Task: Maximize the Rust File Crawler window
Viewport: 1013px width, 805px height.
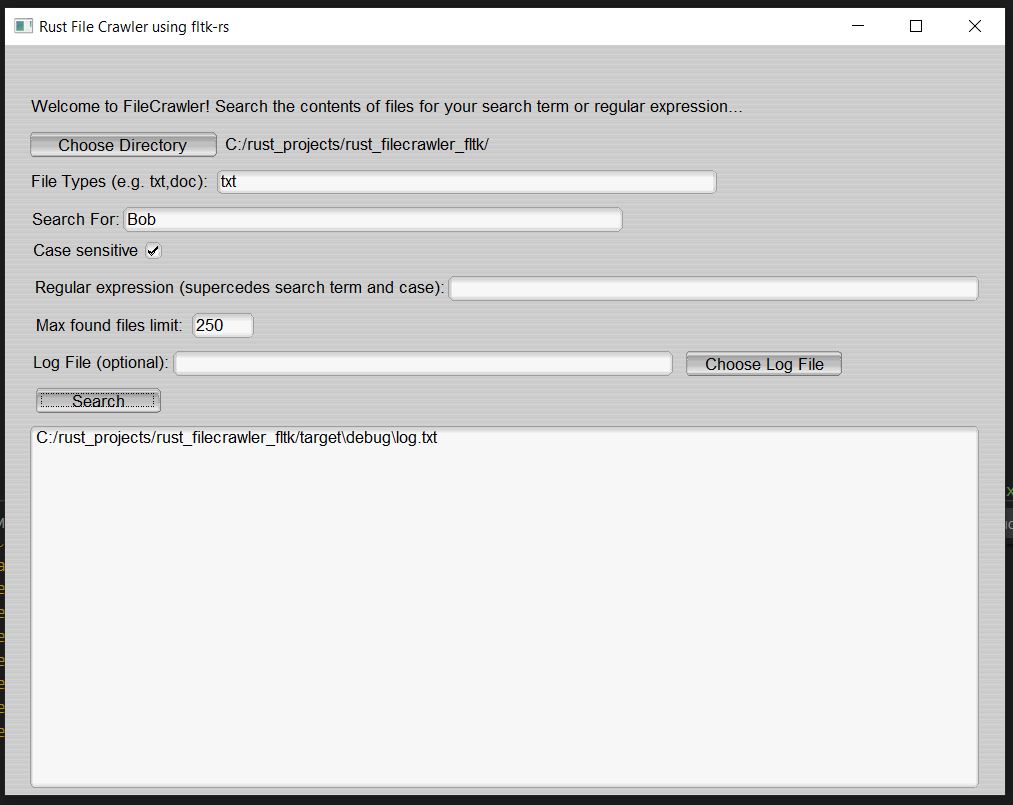Action: pos(916,27)
